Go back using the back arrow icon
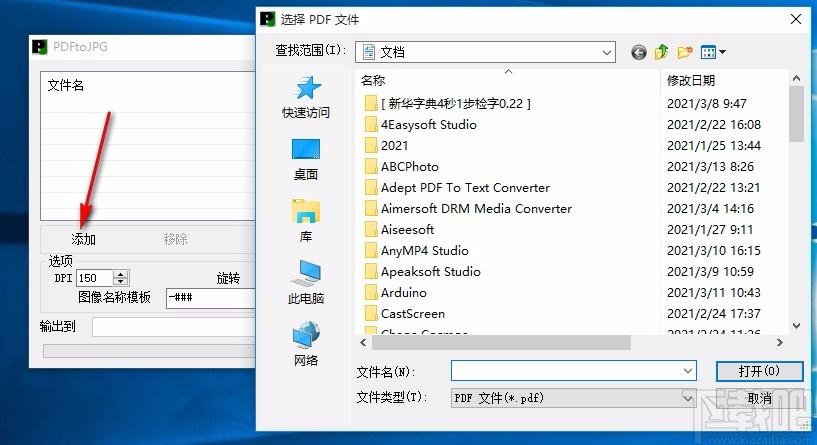 tap(639, 52)
